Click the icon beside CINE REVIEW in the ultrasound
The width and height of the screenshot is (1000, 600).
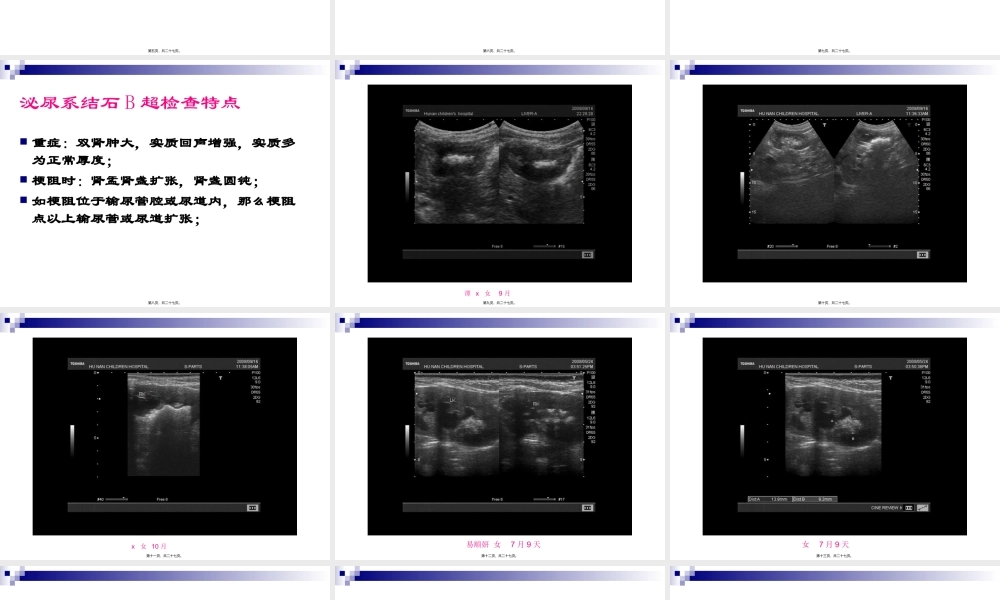click(x=921, y=508)
